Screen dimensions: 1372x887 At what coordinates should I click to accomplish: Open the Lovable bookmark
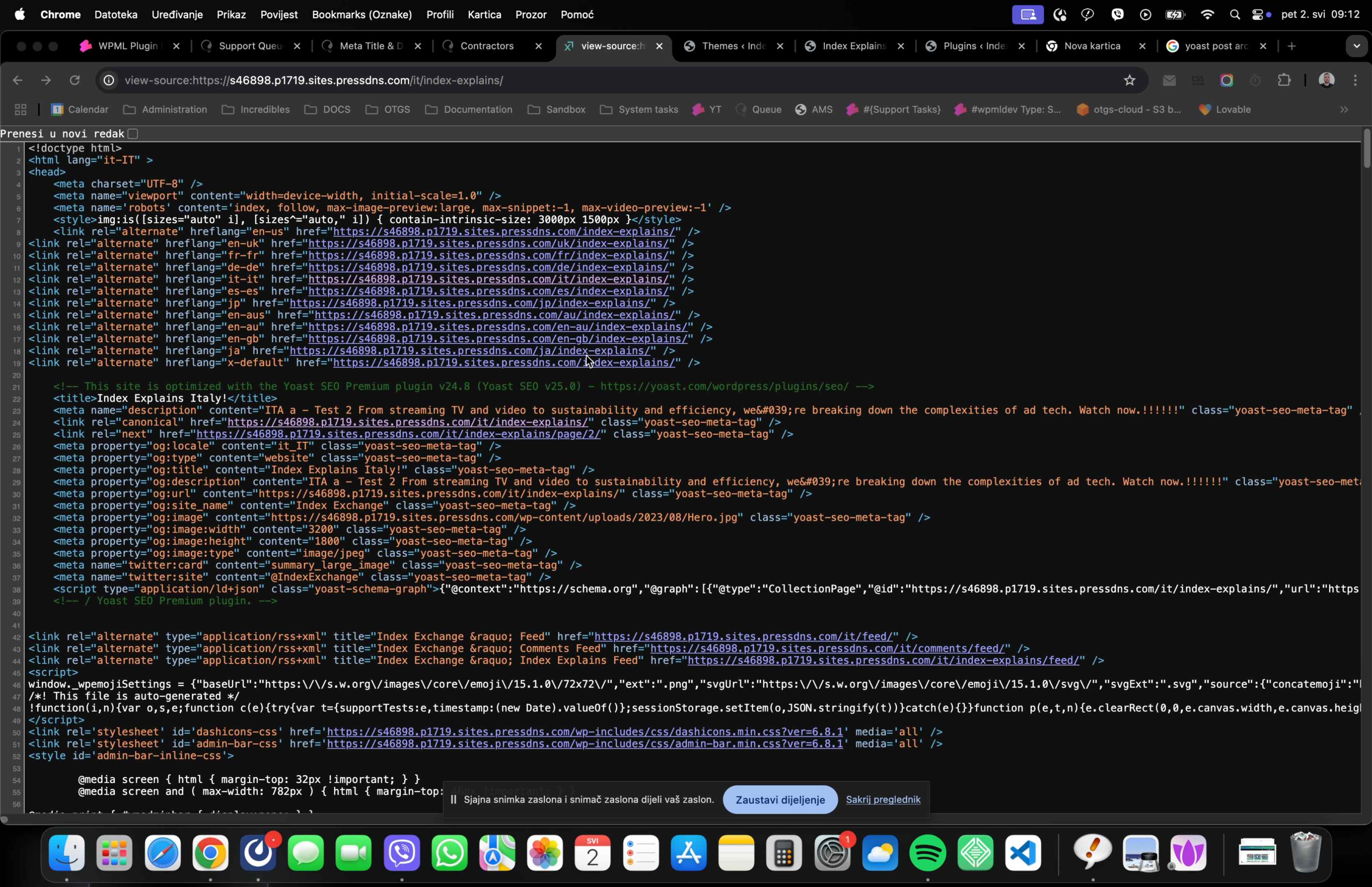pos(1224,109)
